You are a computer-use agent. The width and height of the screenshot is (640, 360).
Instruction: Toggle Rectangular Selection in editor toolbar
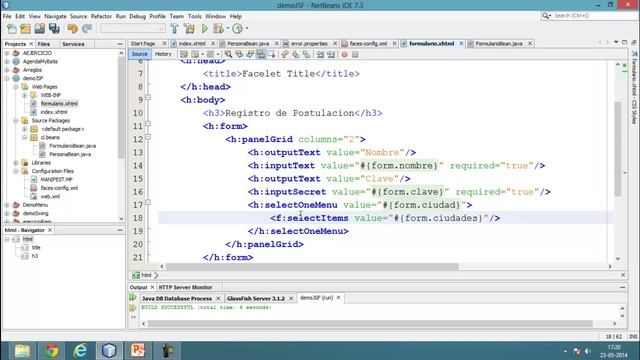click(271, 54)
